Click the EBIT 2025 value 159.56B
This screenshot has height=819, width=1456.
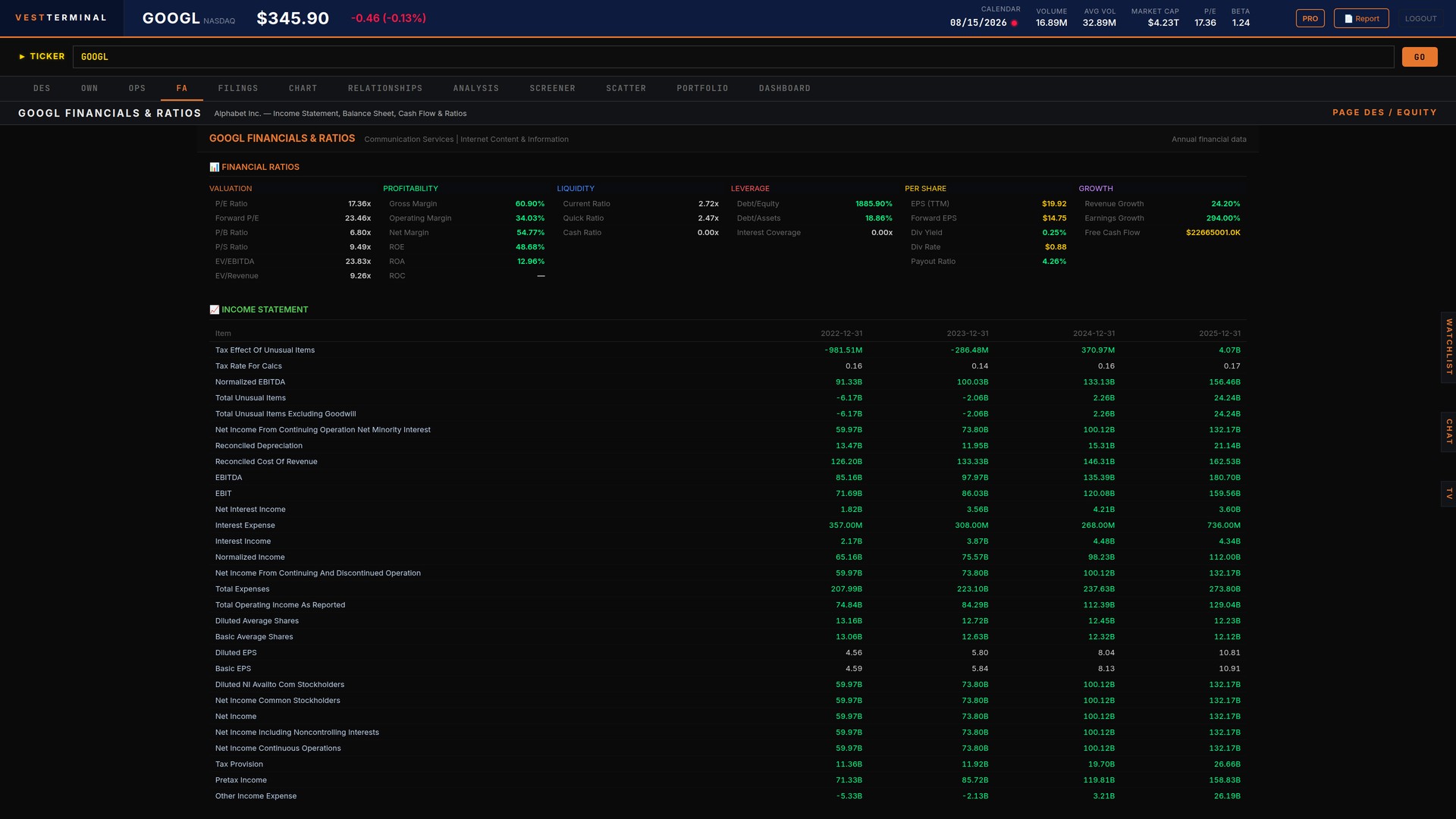point(1225,494)
